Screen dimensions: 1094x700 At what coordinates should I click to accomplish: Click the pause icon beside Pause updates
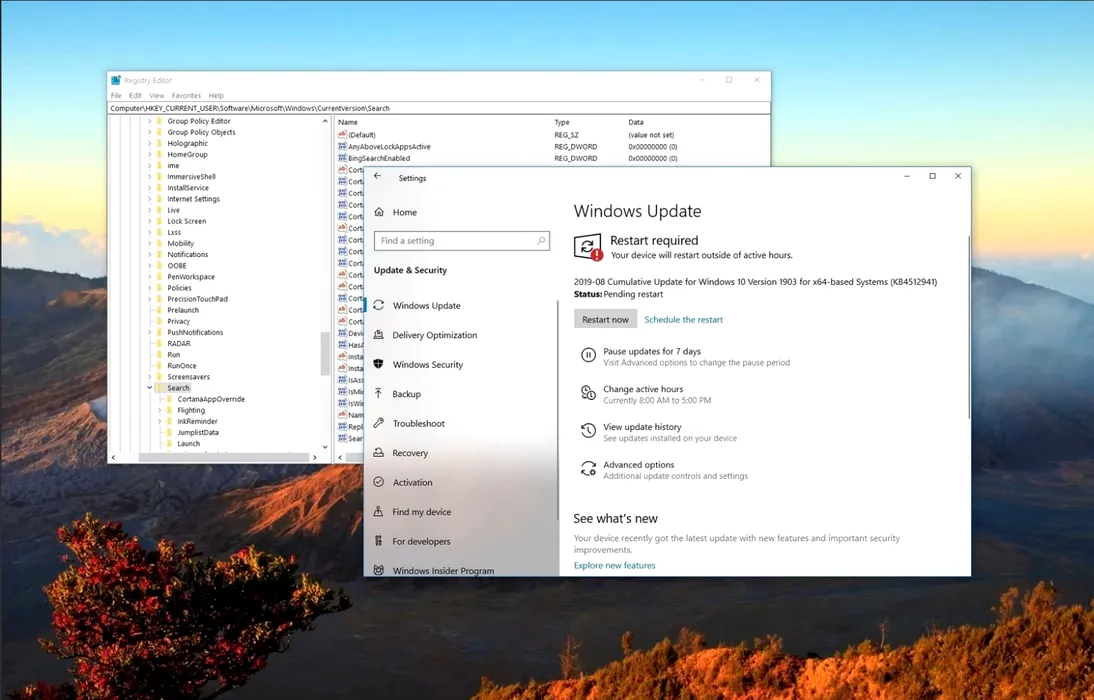point(588,355)
